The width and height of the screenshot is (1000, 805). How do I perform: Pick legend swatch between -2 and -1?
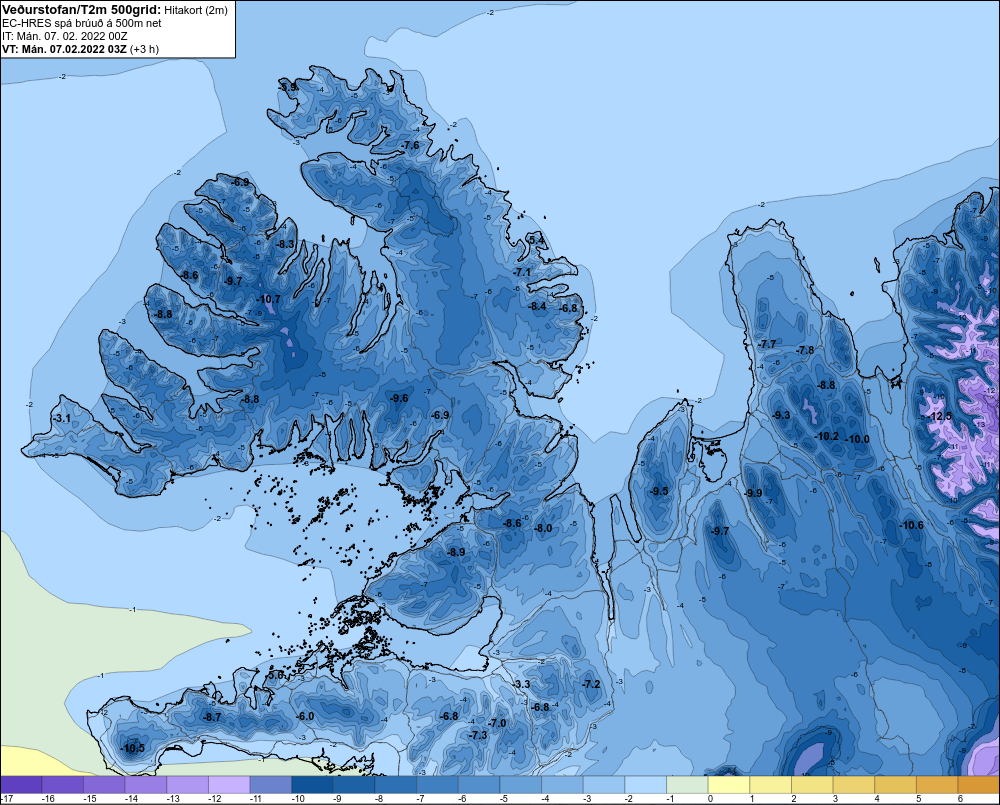[646, 785]
